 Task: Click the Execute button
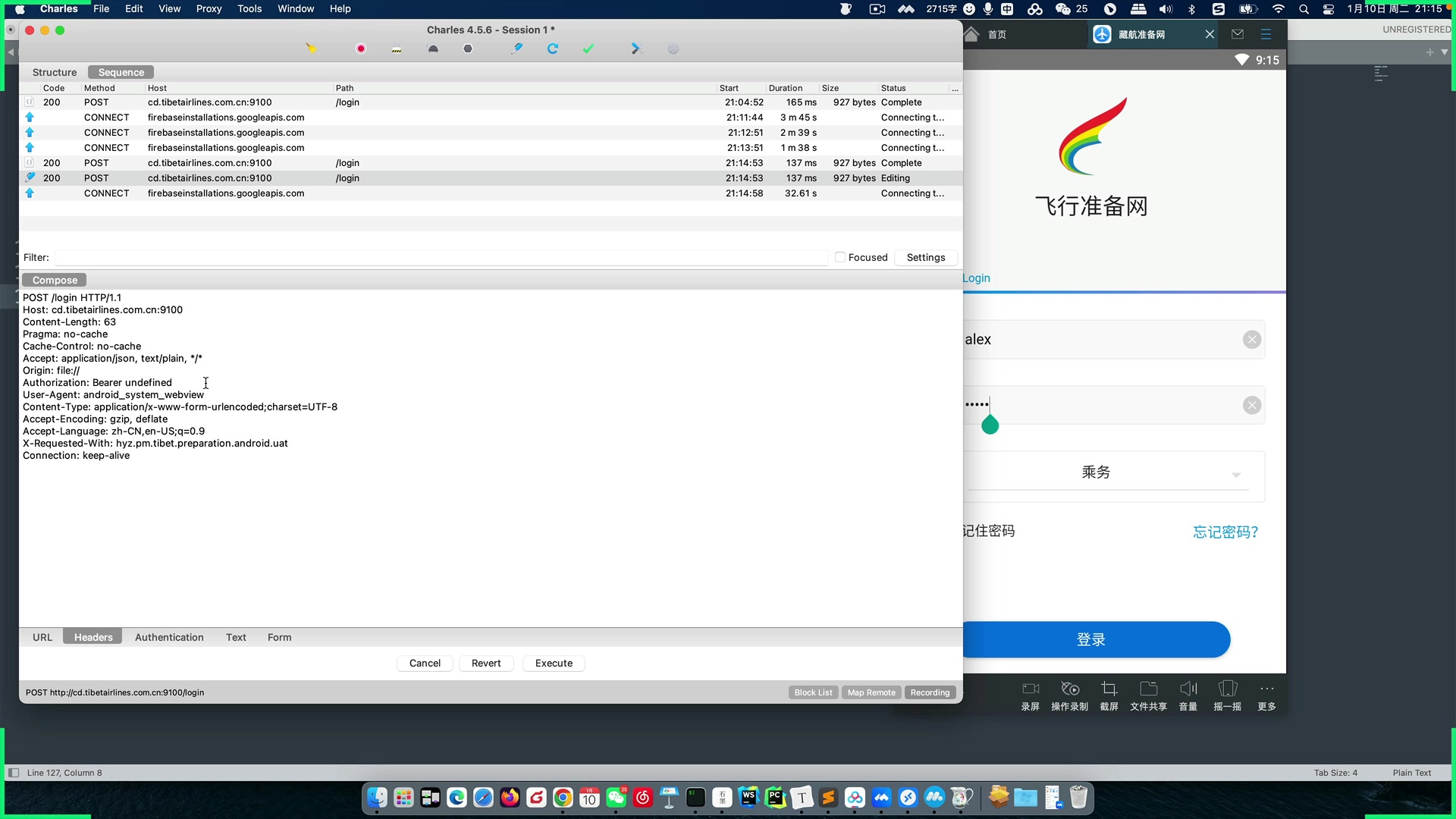tap(554, 663)
